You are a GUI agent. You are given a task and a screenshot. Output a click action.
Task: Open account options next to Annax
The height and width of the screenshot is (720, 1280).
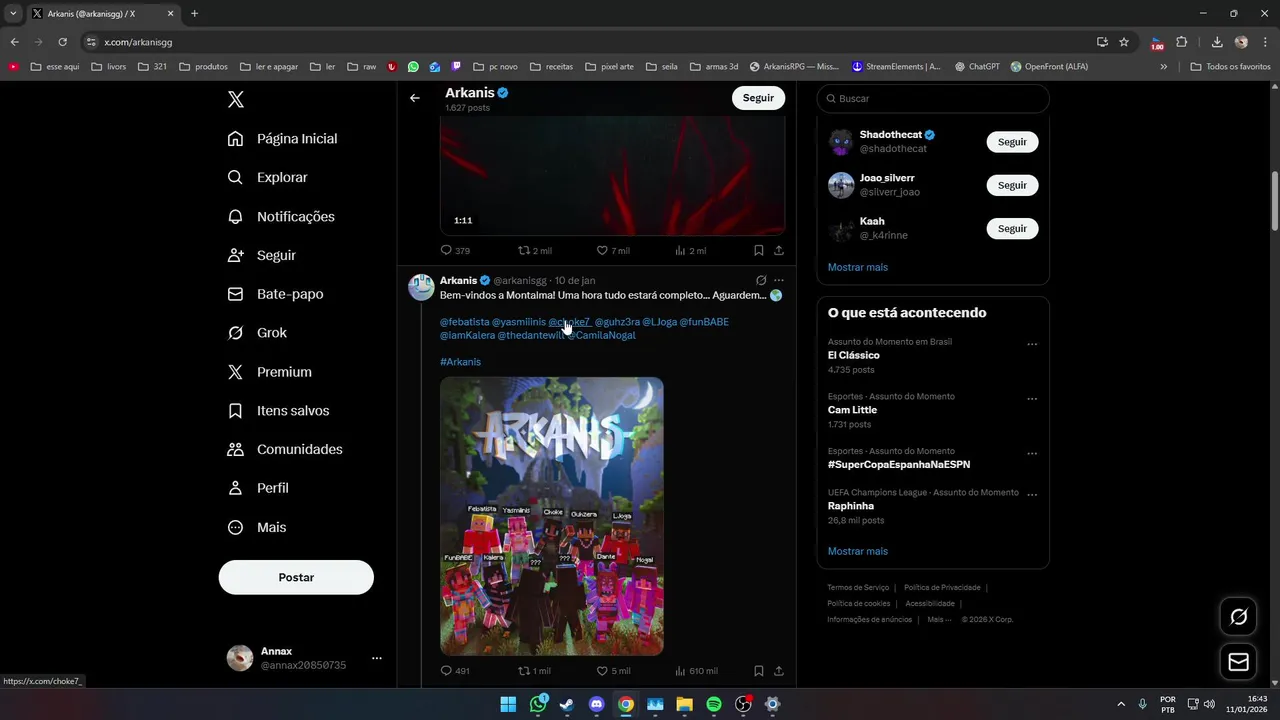377,658
